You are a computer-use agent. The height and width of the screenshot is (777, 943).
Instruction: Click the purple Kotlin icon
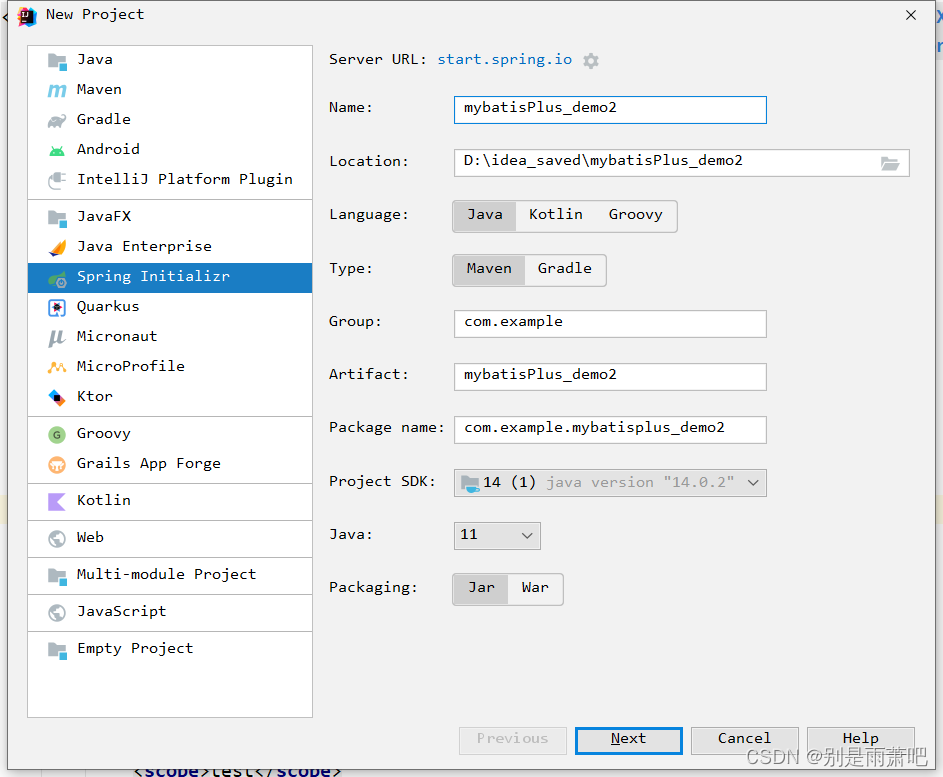click(57, 502)
